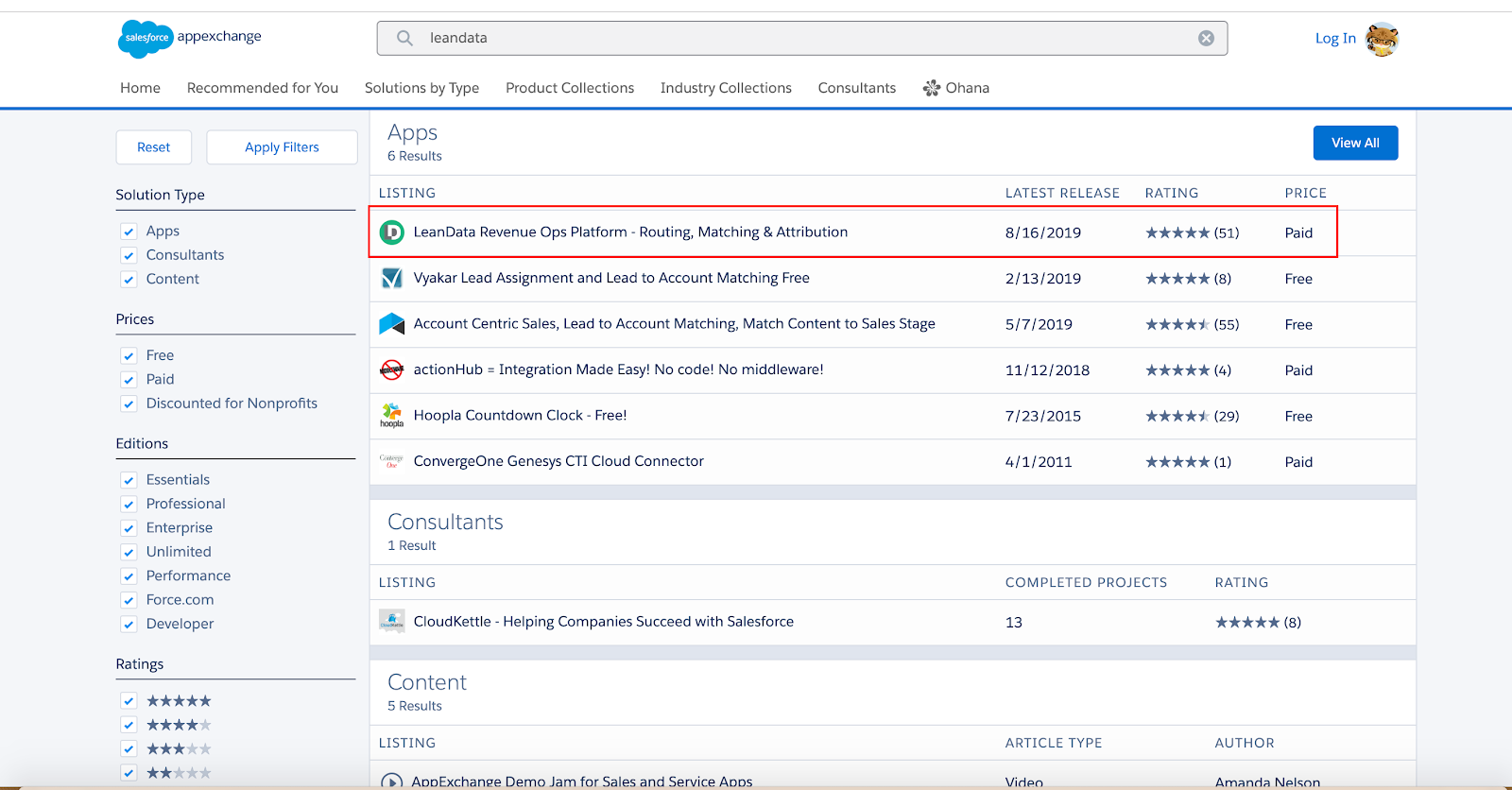Click Hoopla's 29-review star rating
This screenshot has height=790, width=1512.
pyautogui.click(x=1193, y=416)
